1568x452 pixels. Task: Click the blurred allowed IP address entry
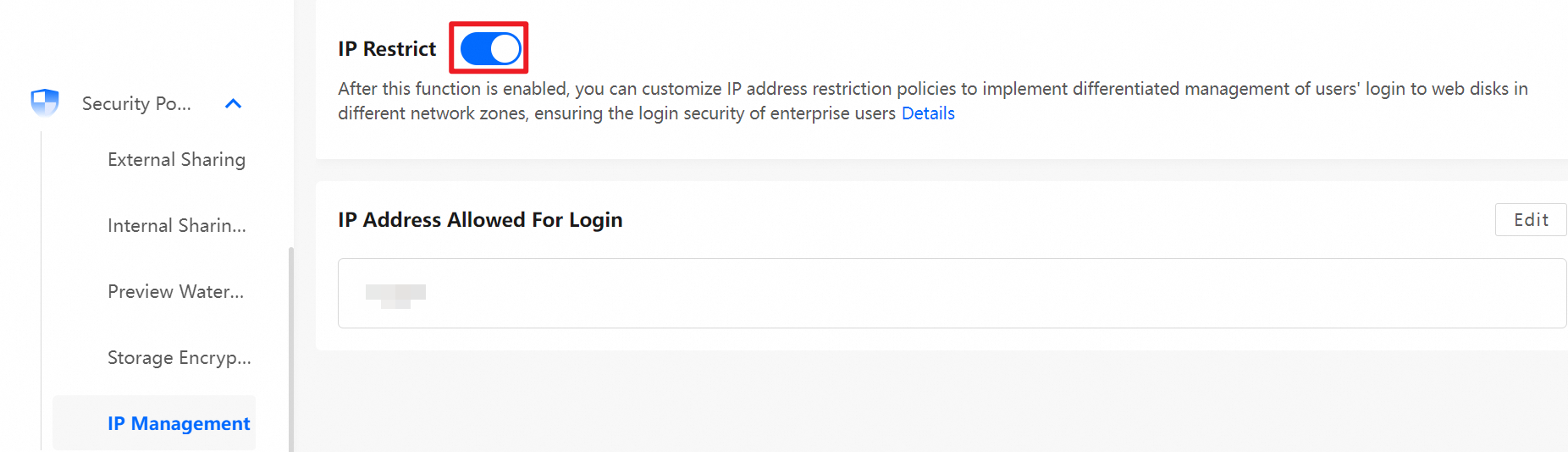(x=395, y=294)
